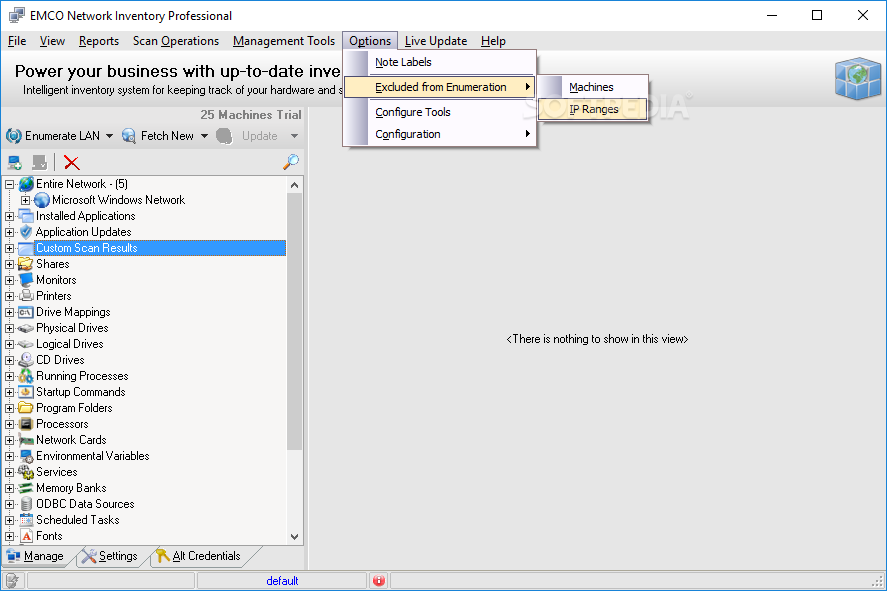This screenshot has width=887, height=591.
Task: Click the Fonts letter A icon
Action: tap(27, 536)
